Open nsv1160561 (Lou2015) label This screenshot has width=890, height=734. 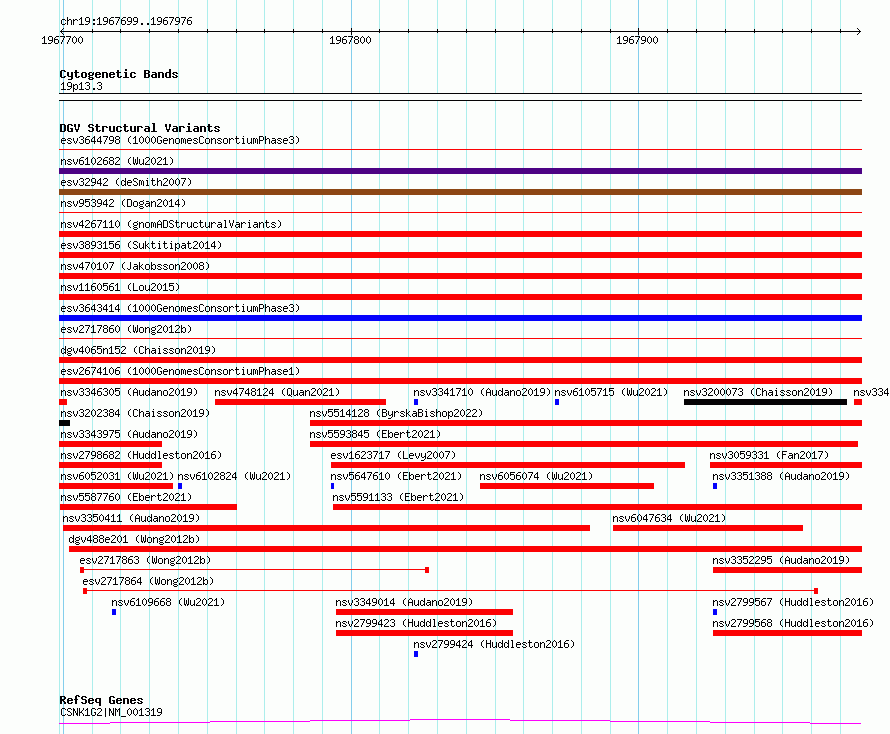(120, 287)
